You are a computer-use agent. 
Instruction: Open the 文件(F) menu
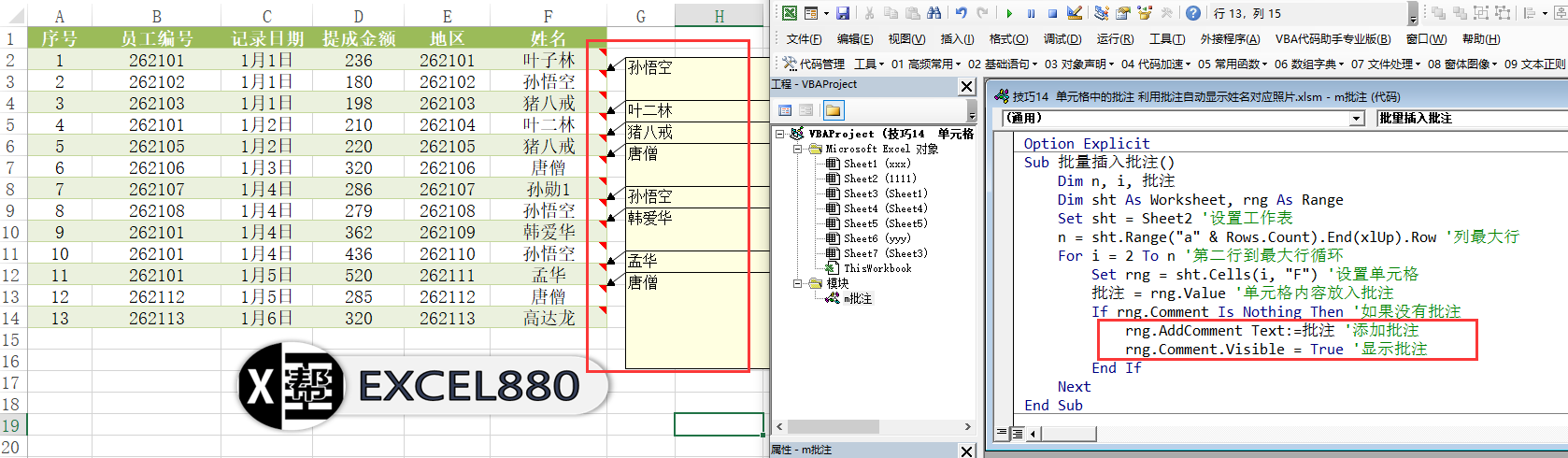click(x=804, y=39)
